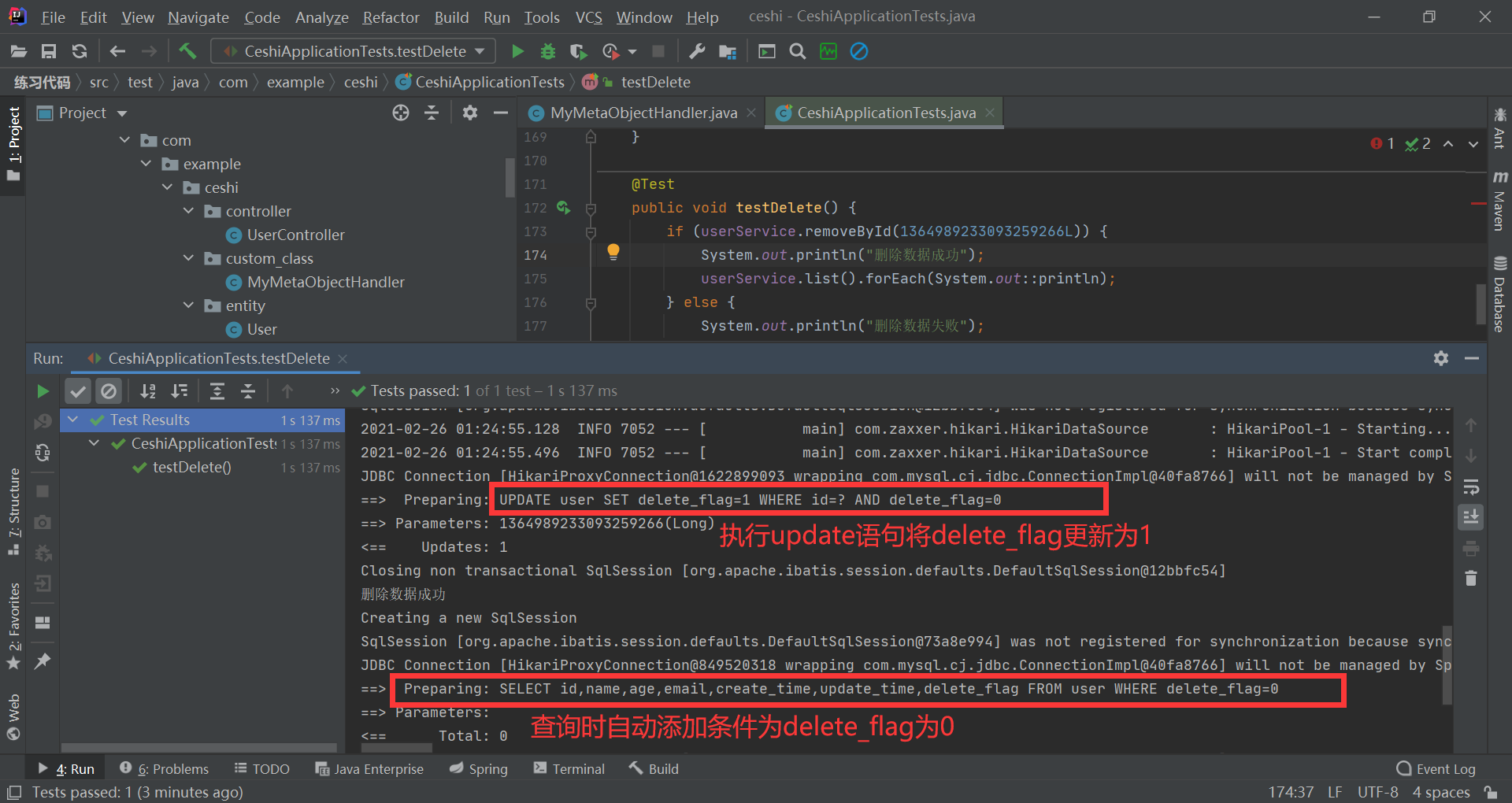Screen dimensions: 1512x803
Task: Open Project Structure icon in toolbar
Action: pyautogui.click(x=728, y=51)
